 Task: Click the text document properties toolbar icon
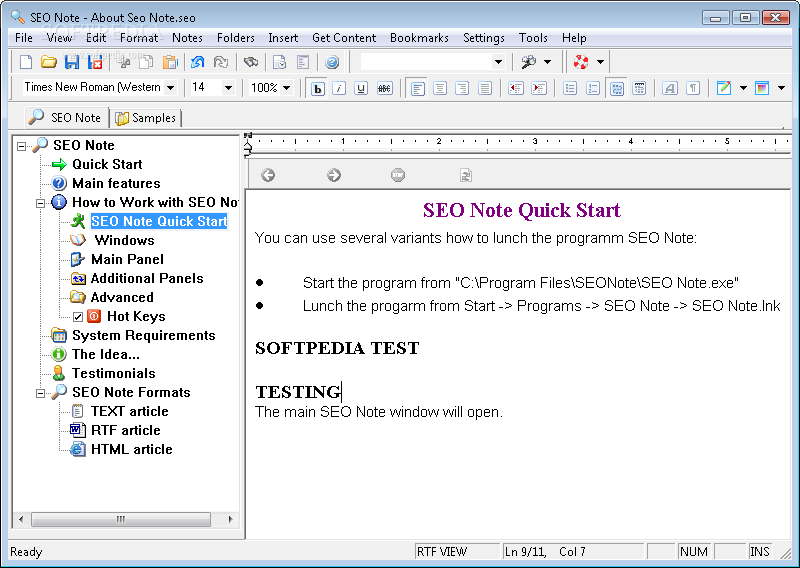(x=303, y=62)
